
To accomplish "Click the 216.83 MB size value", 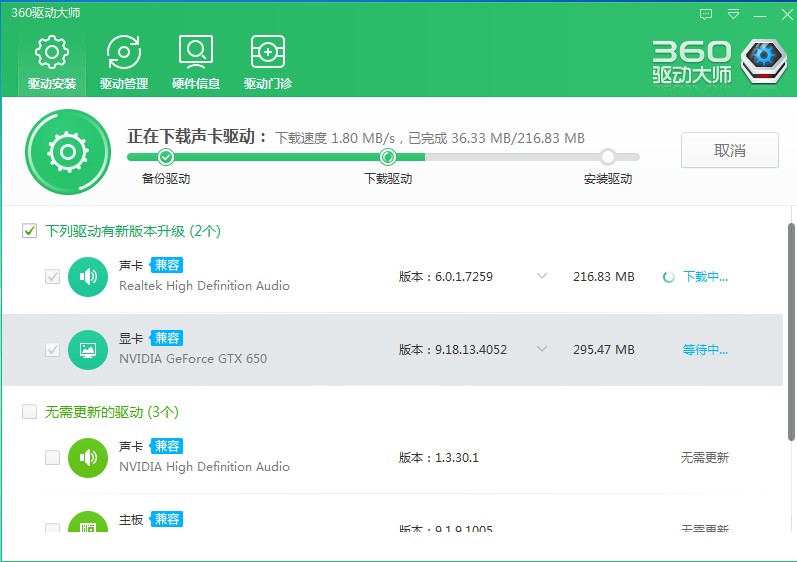I will coord(604,276).
